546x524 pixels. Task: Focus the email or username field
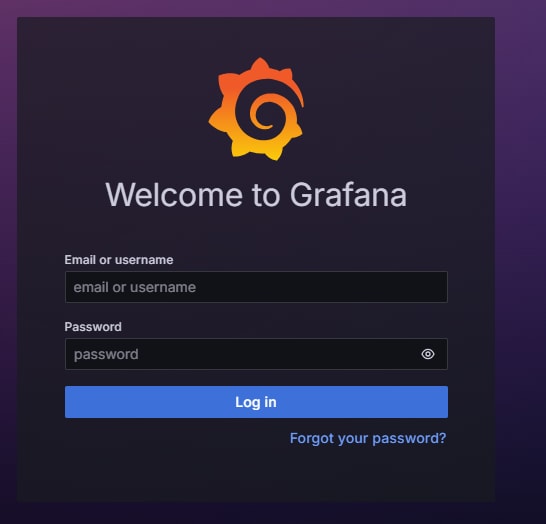(x=256, y=287)
